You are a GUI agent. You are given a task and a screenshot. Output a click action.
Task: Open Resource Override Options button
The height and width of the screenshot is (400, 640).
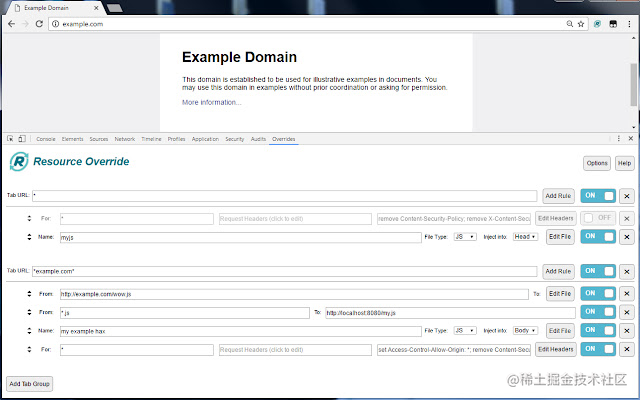597,163
